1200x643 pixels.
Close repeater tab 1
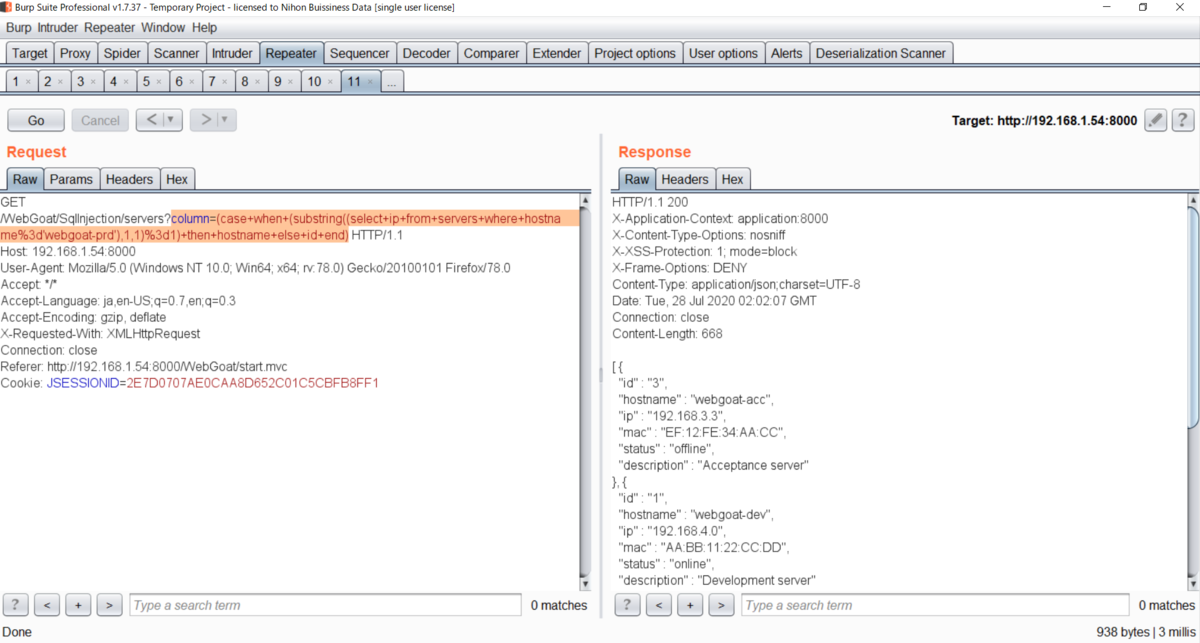28,82
